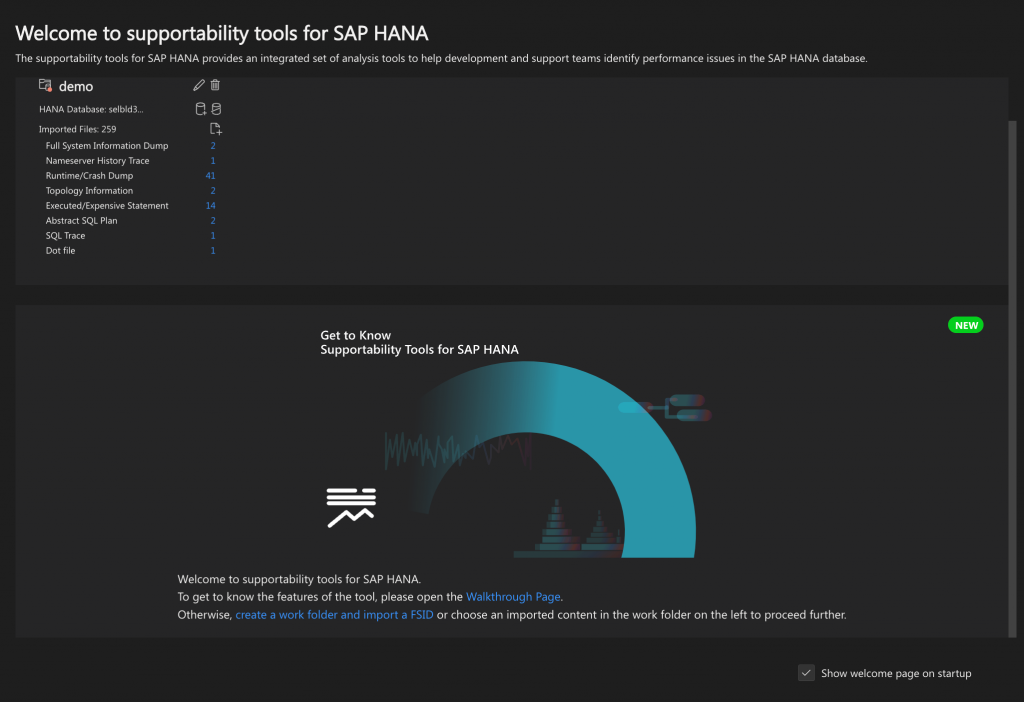The width and height of the screenshot is (1024, 702).
Task: Open the Walkthrough Page link
Action: tap(513, 596)
